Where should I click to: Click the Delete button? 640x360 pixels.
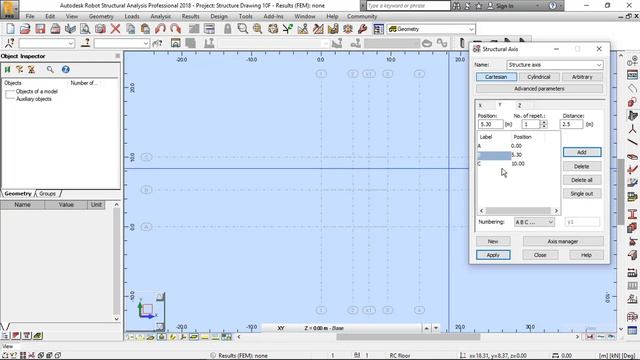click(x=582, y=167)
